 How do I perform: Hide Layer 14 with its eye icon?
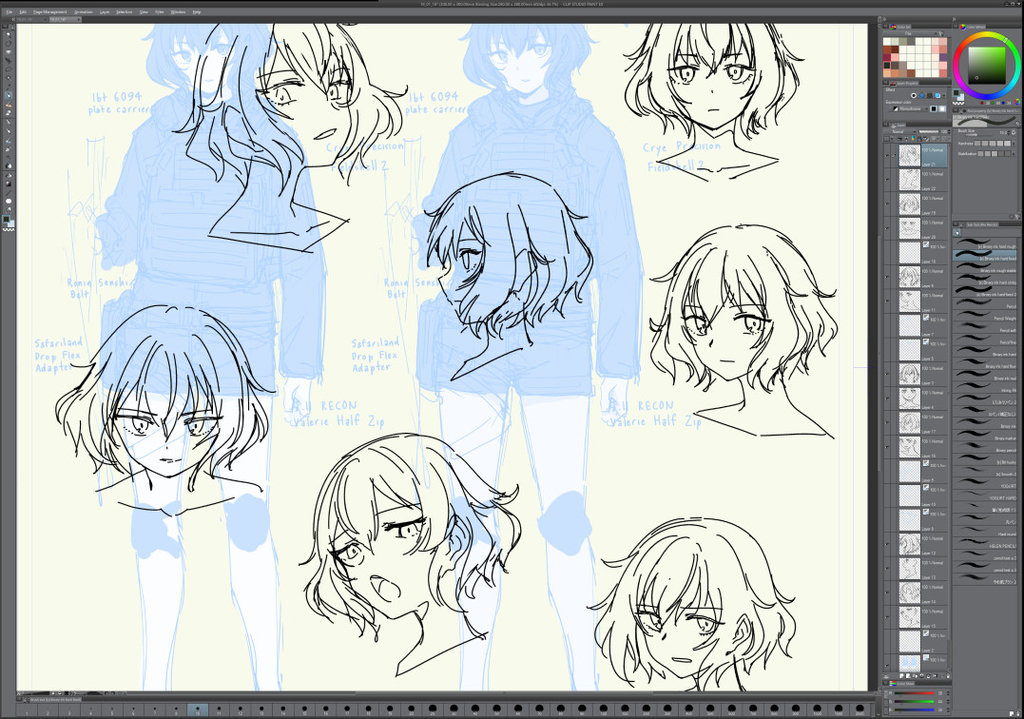[887, 593]
